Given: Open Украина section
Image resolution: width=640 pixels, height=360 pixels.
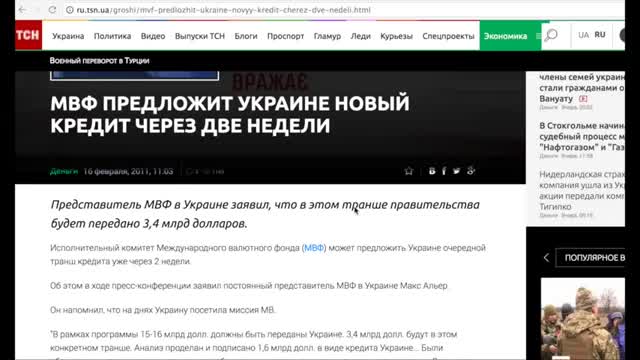Looking at the screenshot, I should [68, 36].
